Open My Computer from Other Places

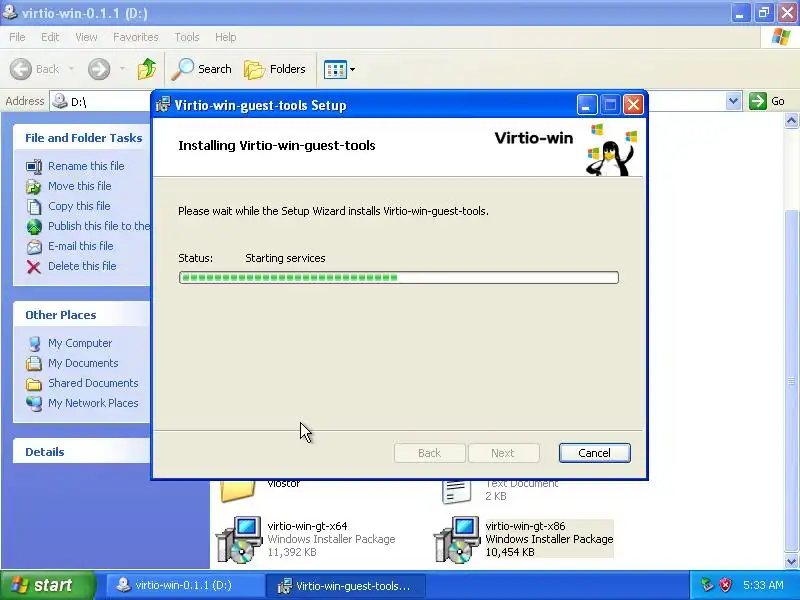click(x=80, y=343)
